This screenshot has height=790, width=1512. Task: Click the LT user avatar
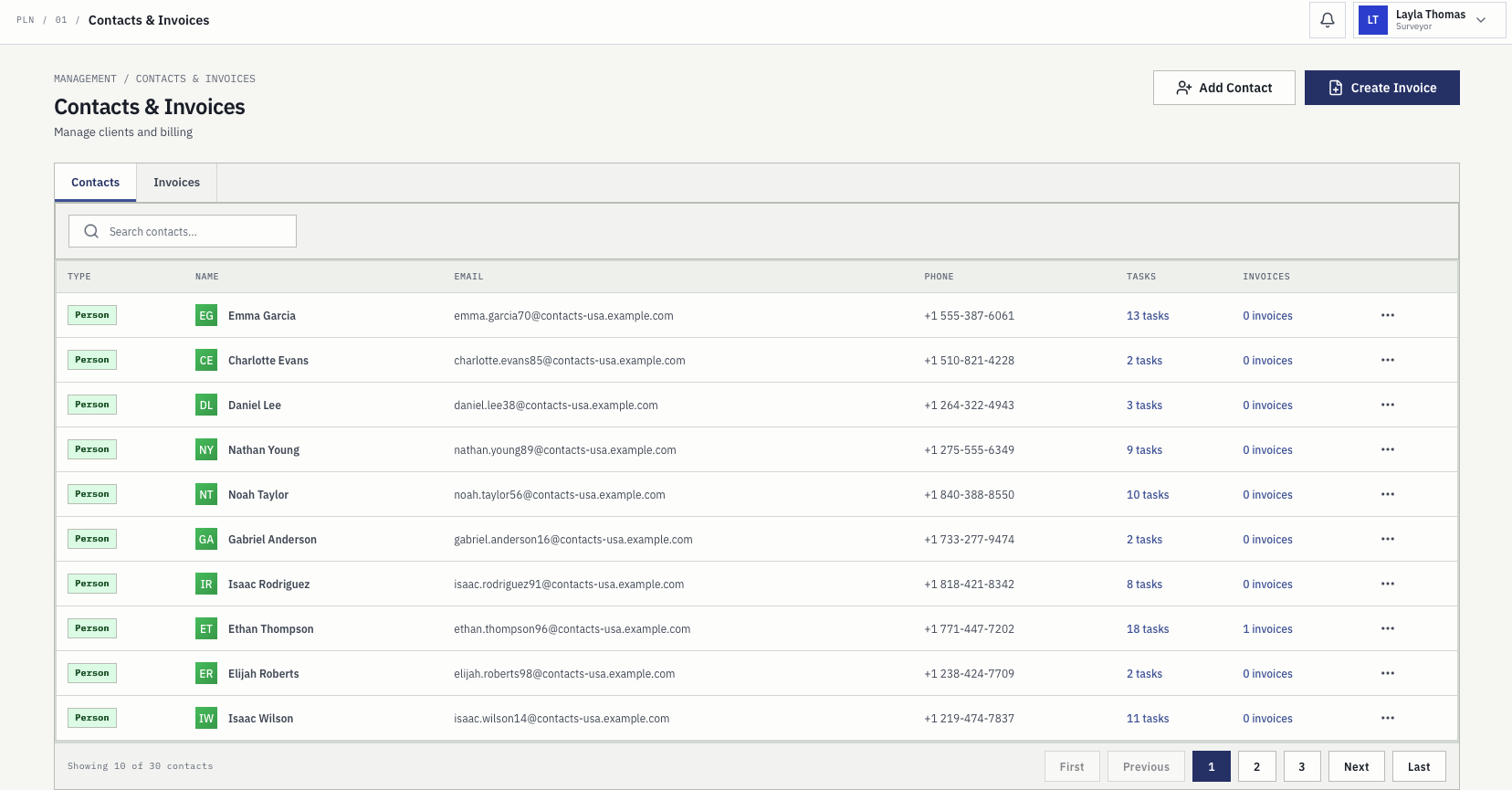(1373, 20)
